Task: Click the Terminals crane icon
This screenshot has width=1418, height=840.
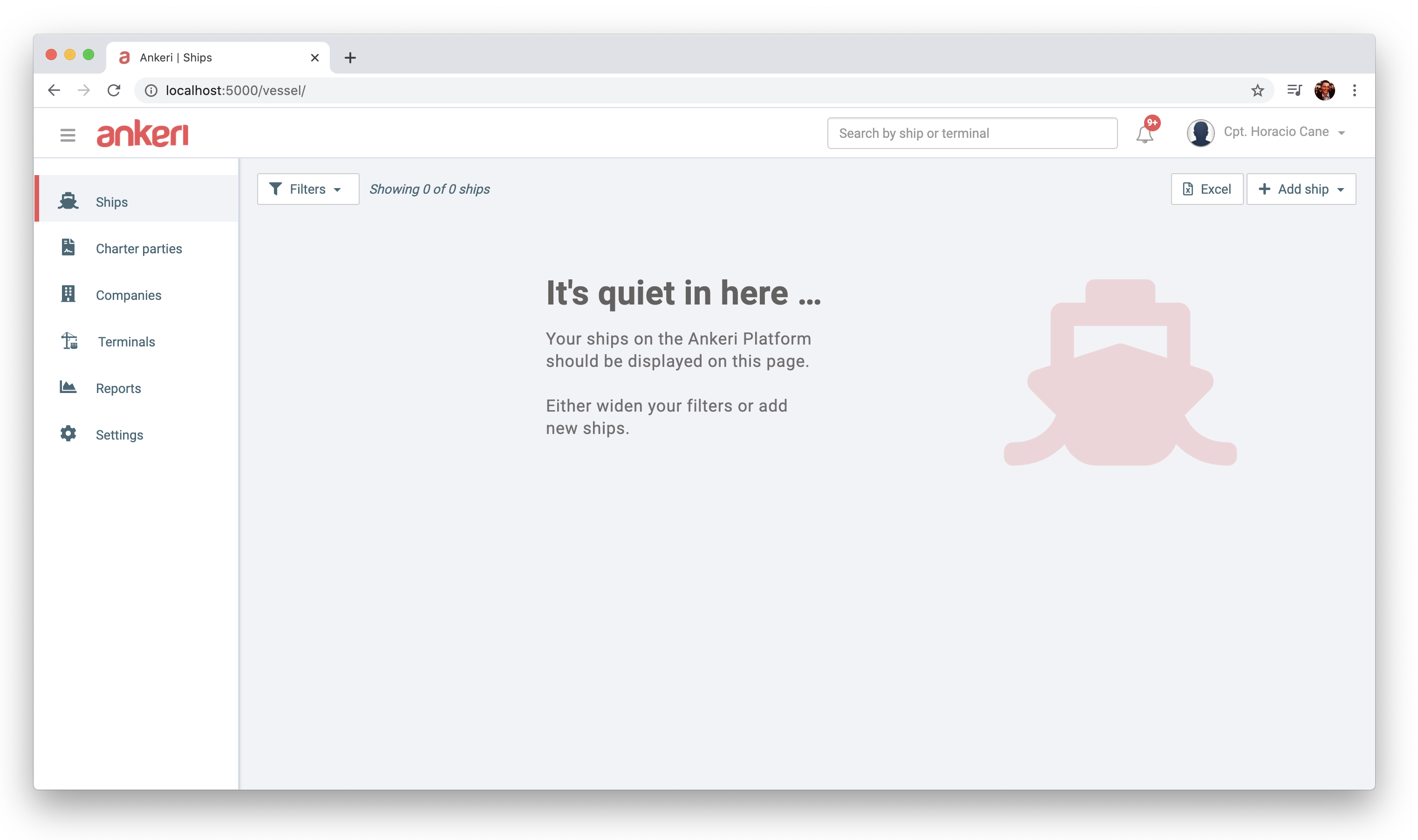Action: [x=69, y=341]
